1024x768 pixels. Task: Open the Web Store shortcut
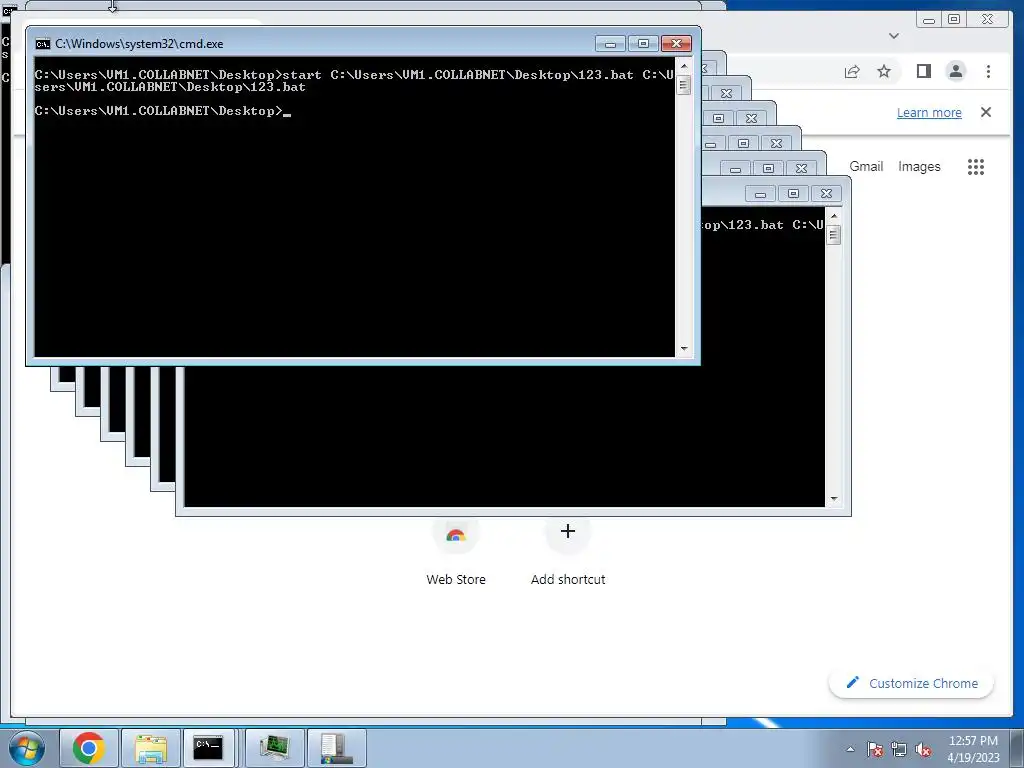pyautogui.click(x=456, y=551)
